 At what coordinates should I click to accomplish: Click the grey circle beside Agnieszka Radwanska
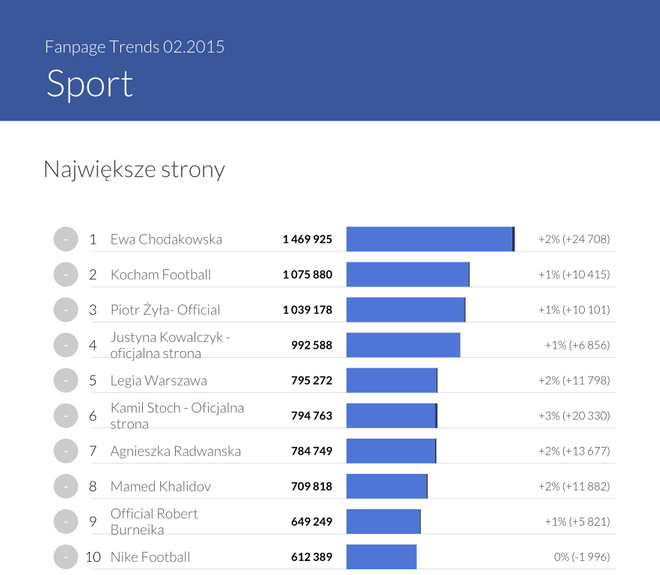65,451
